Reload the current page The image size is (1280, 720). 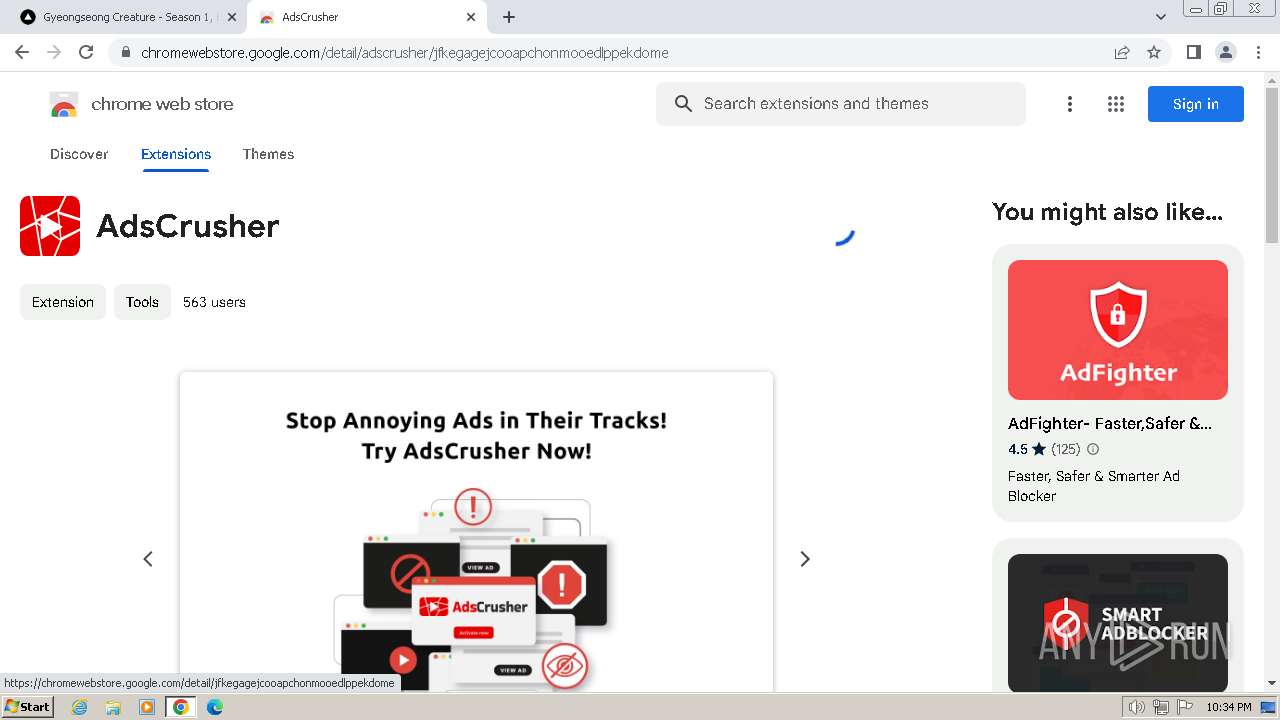tap(86, 52)
